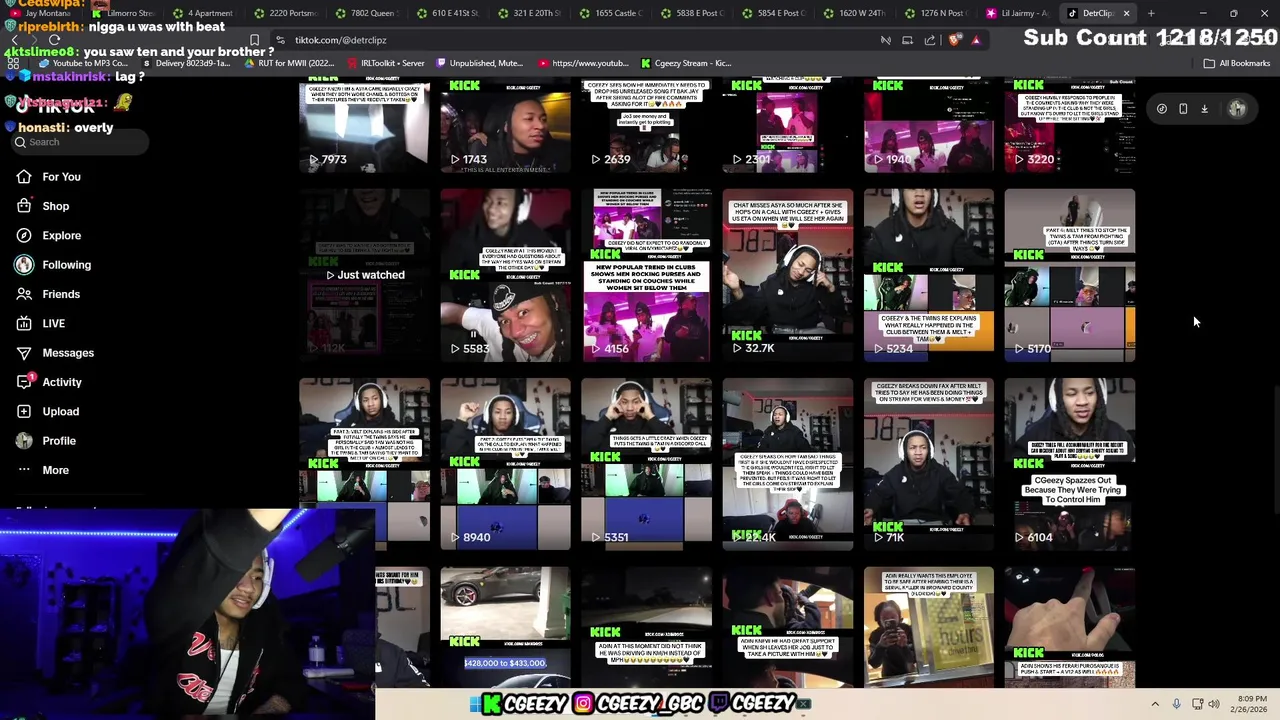
Task: Click the phone app icon near avatar
Action: tap(1183, 109)
